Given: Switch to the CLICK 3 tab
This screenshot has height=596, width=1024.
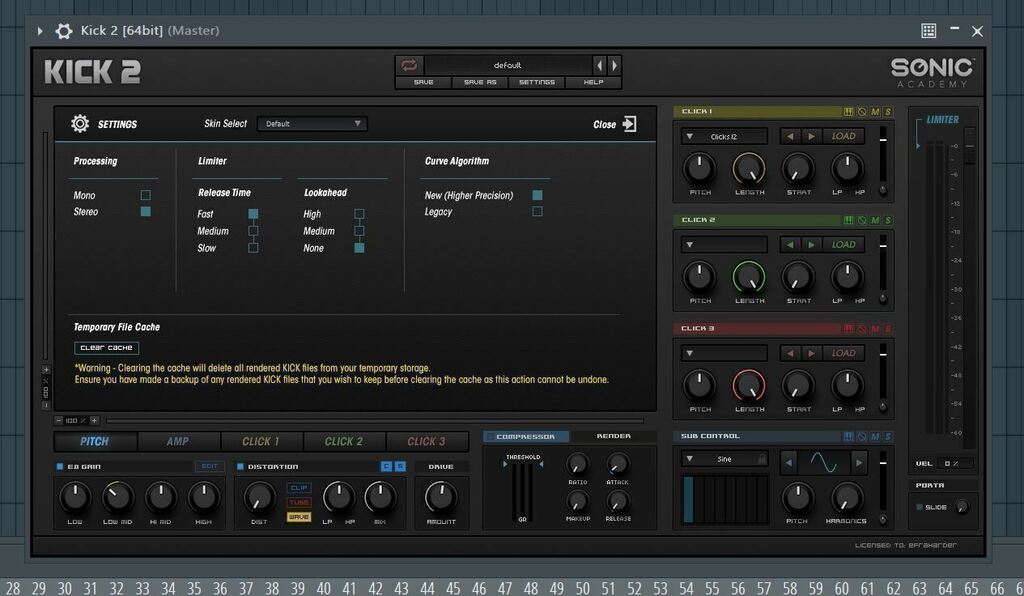Looking at the screenshot, I should pyautogui.click(x=426, y=442).
